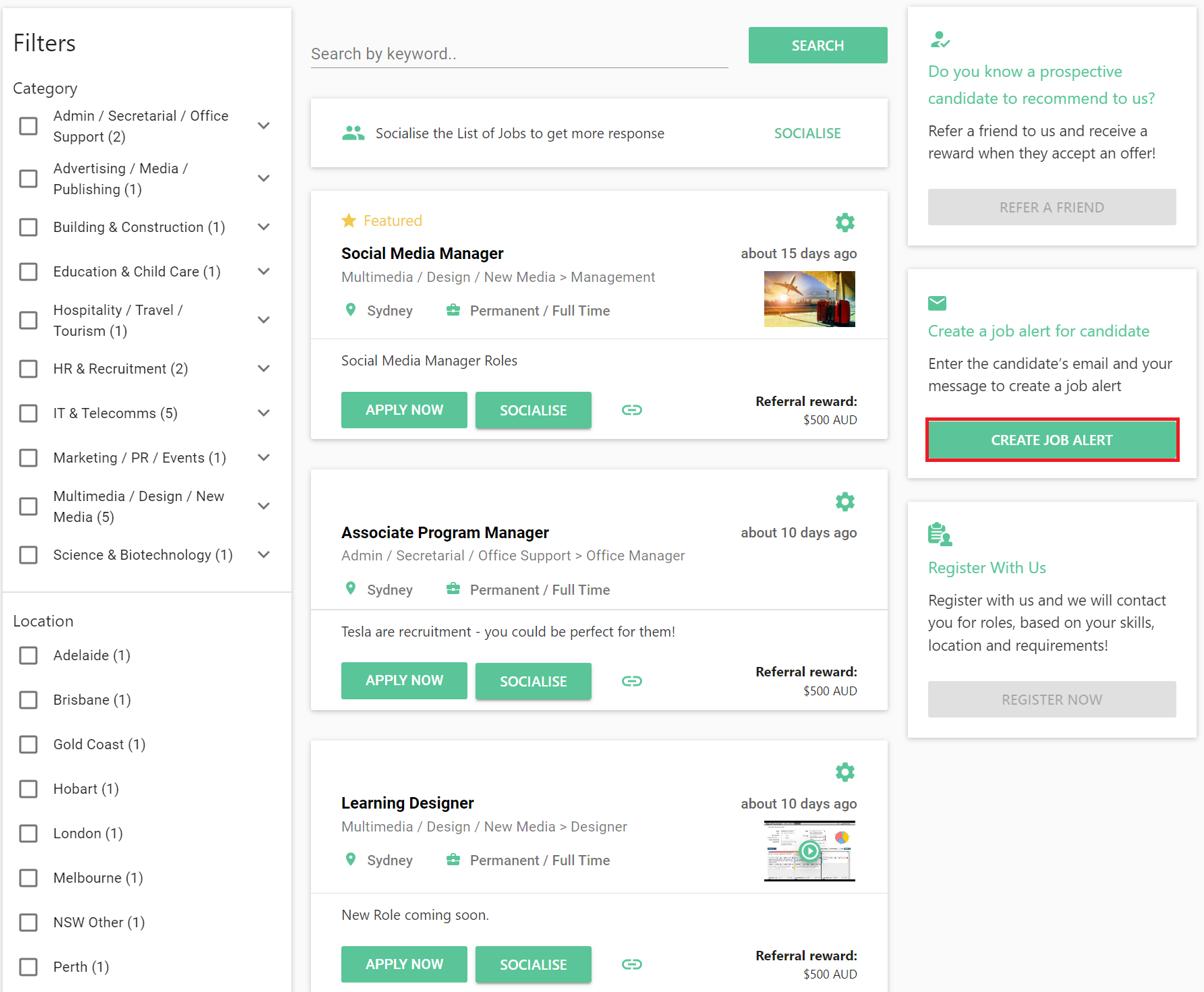
Task: Tick the IT & Telecomms category checkbox
Action: pyautogui.click(x=28, y=413)
